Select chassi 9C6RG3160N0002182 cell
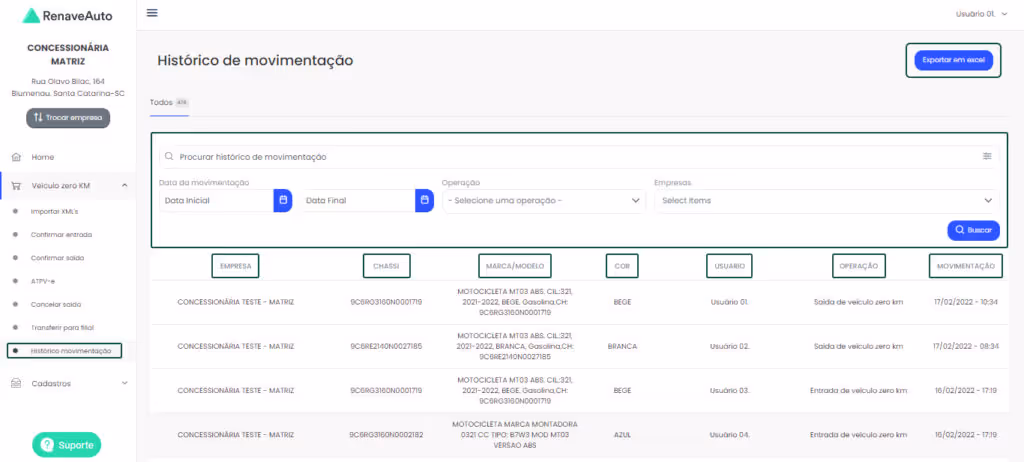This screenshot has height=462, width=1024. [x=386, y=435]
